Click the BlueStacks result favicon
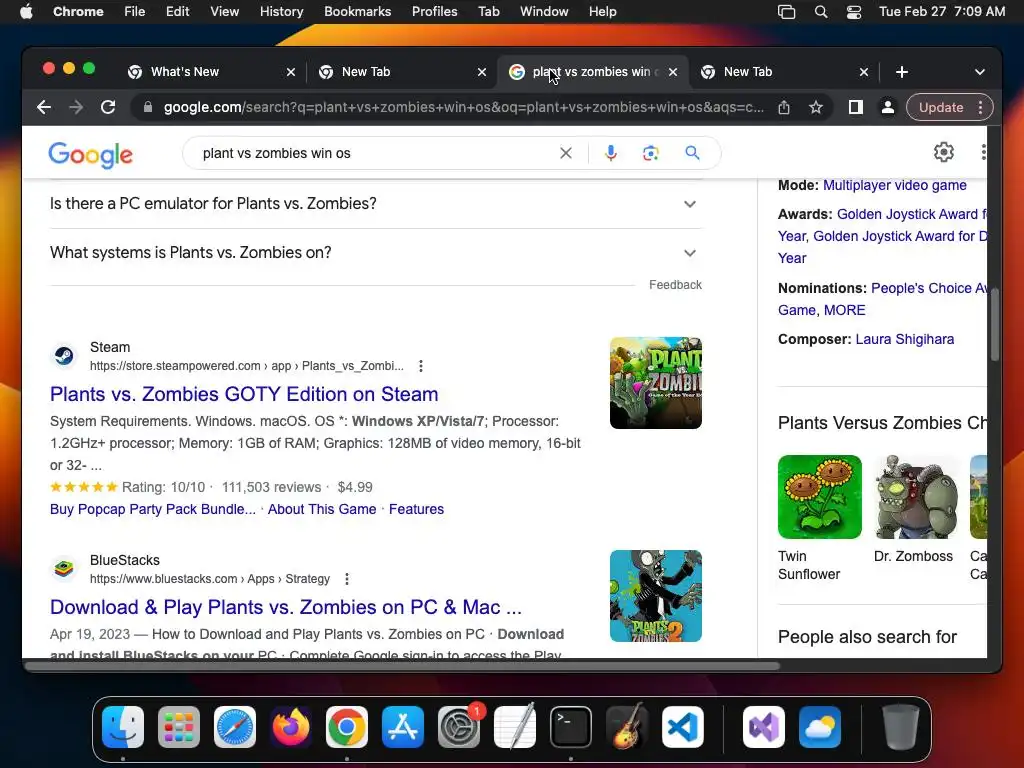The image size is (1024, 768). tap(64, 569)
